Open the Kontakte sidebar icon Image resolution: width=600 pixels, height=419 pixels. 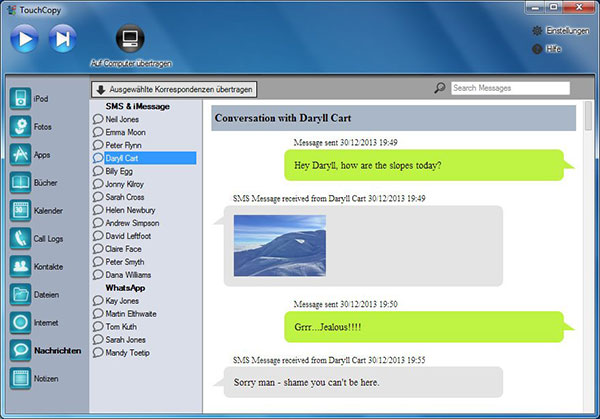click(x=21, y=266)
